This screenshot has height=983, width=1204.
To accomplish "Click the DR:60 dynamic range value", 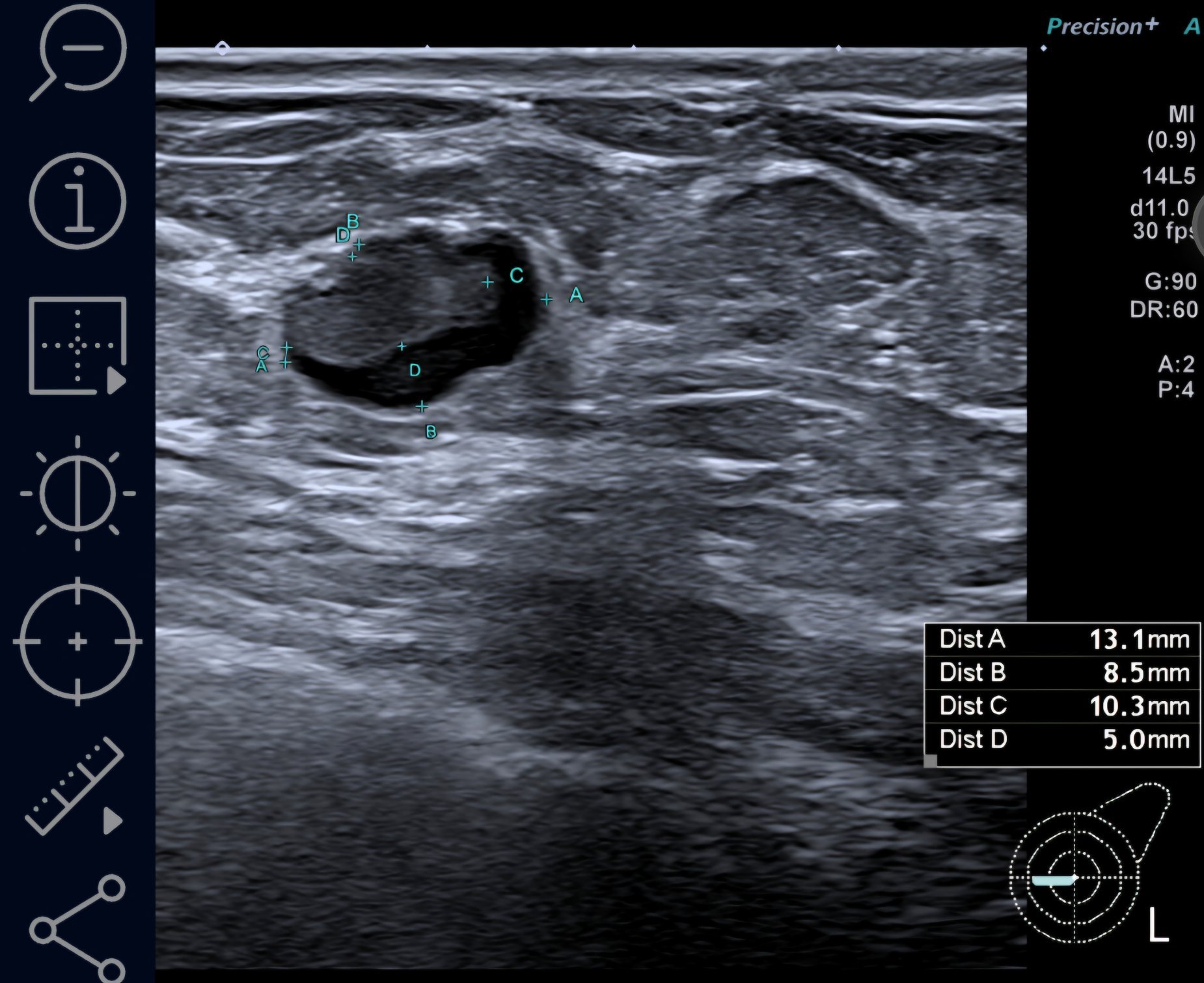I will pyautogui.click(x=1164, y=309).
